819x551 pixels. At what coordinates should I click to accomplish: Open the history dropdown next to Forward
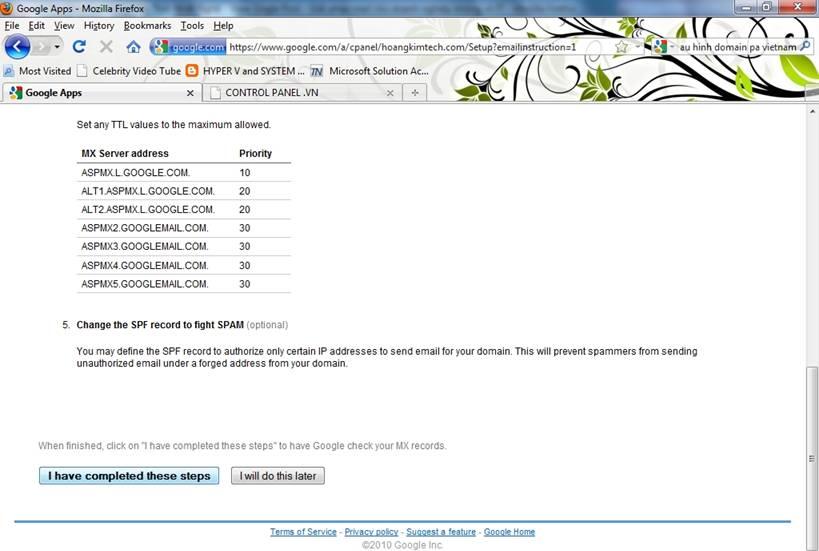tap(57, 47)
